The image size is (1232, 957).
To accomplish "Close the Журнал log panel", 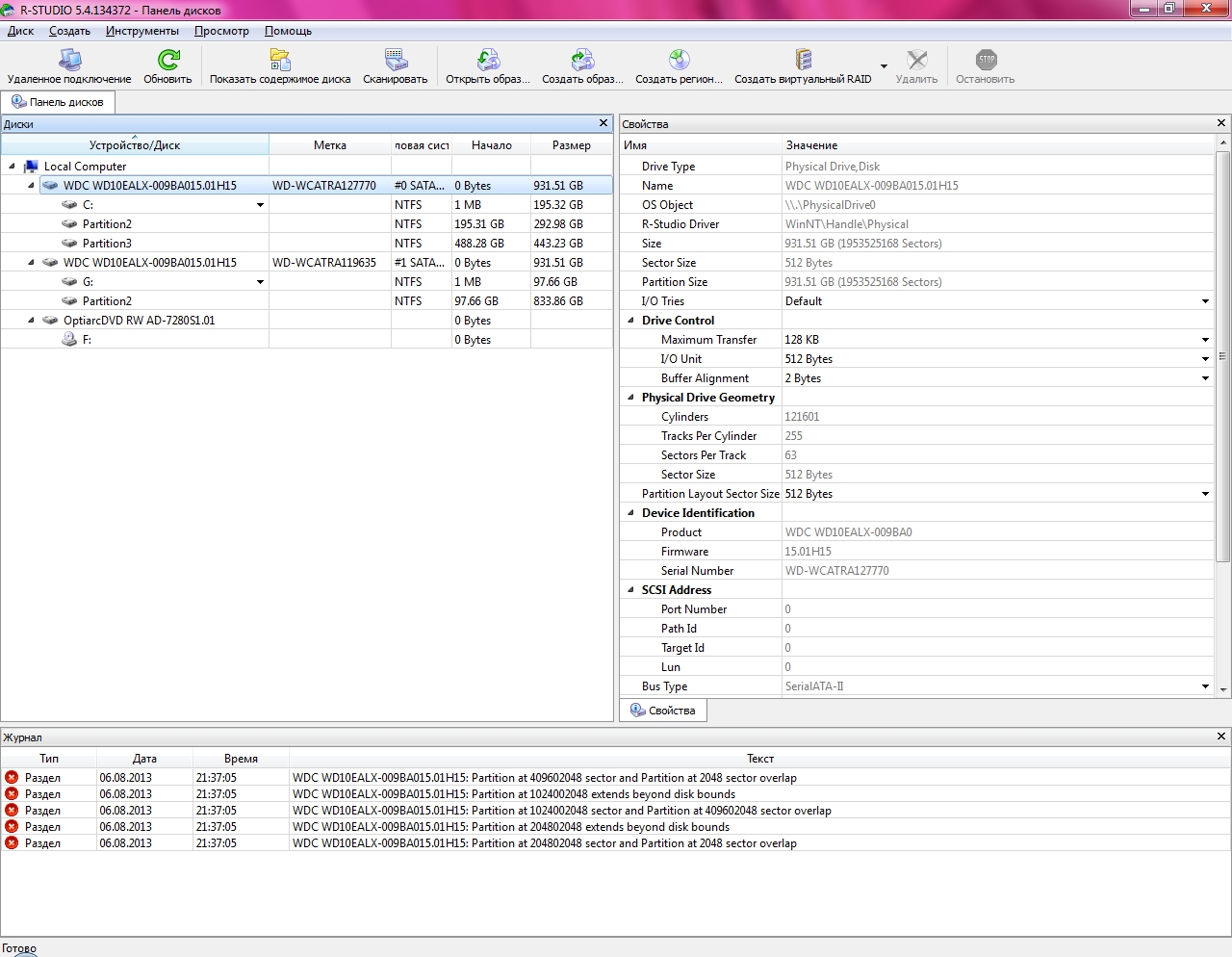I will [x=1221, y=737].
